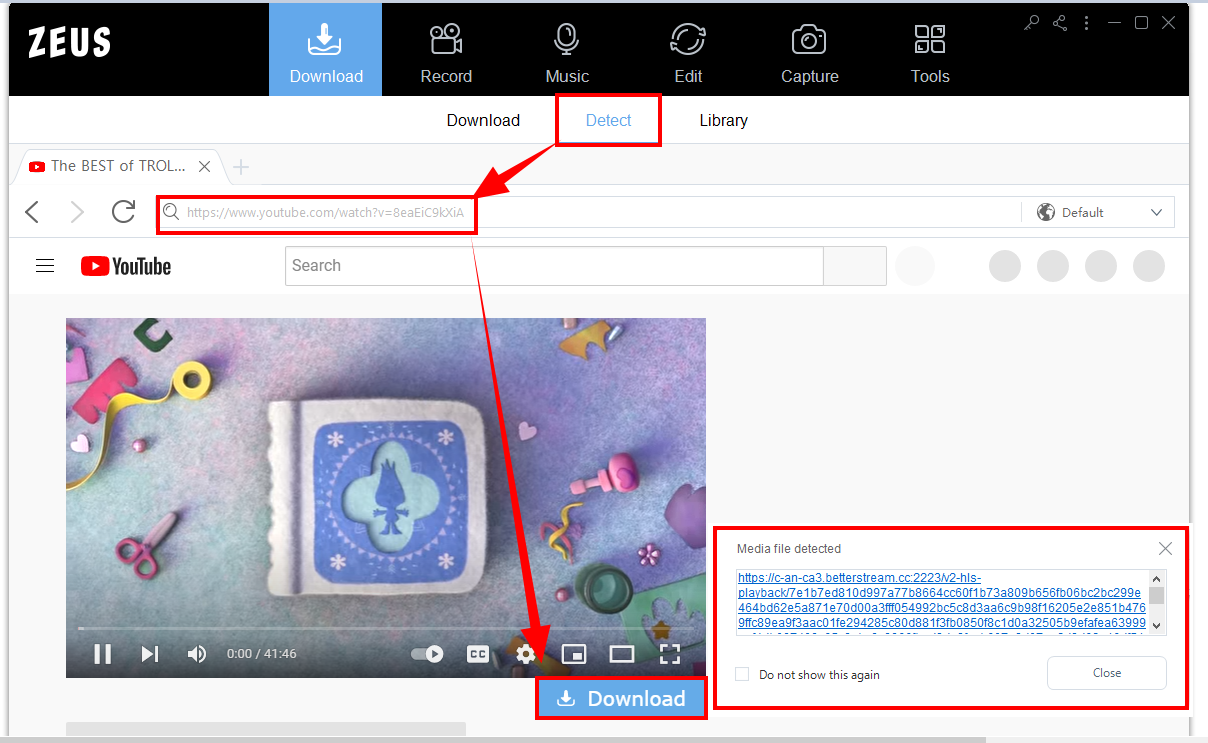1208x743 pixels.
Task: Check 'Do not show this again'
Action: point(742,674)
